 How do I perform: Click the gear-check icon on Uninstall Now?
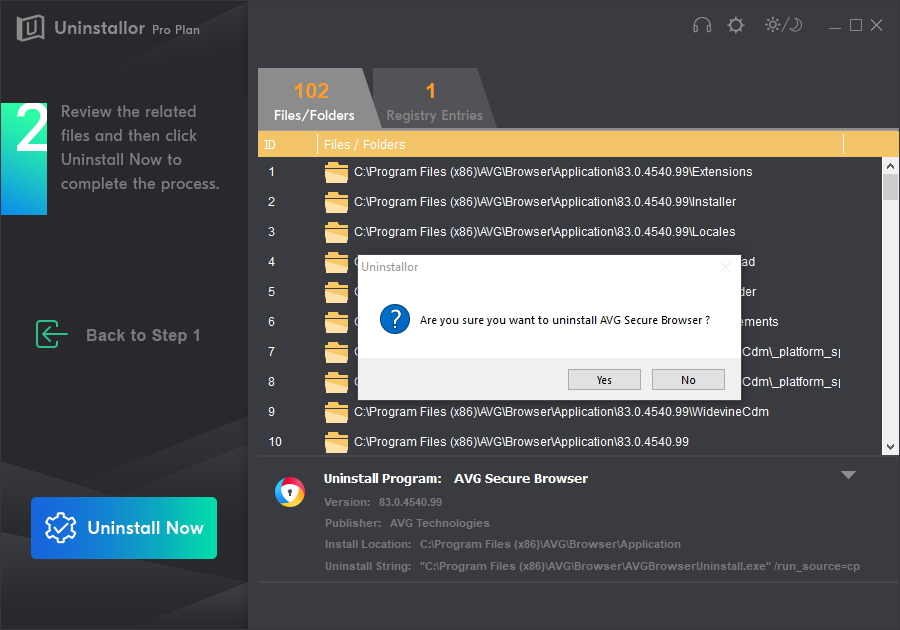pos(61,528)
